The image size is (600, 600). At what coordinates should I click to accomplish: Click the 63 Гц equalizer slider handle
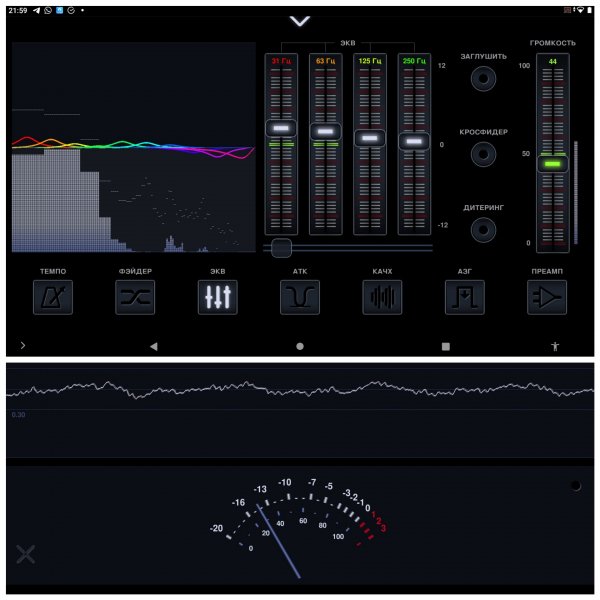click(325, 132)
